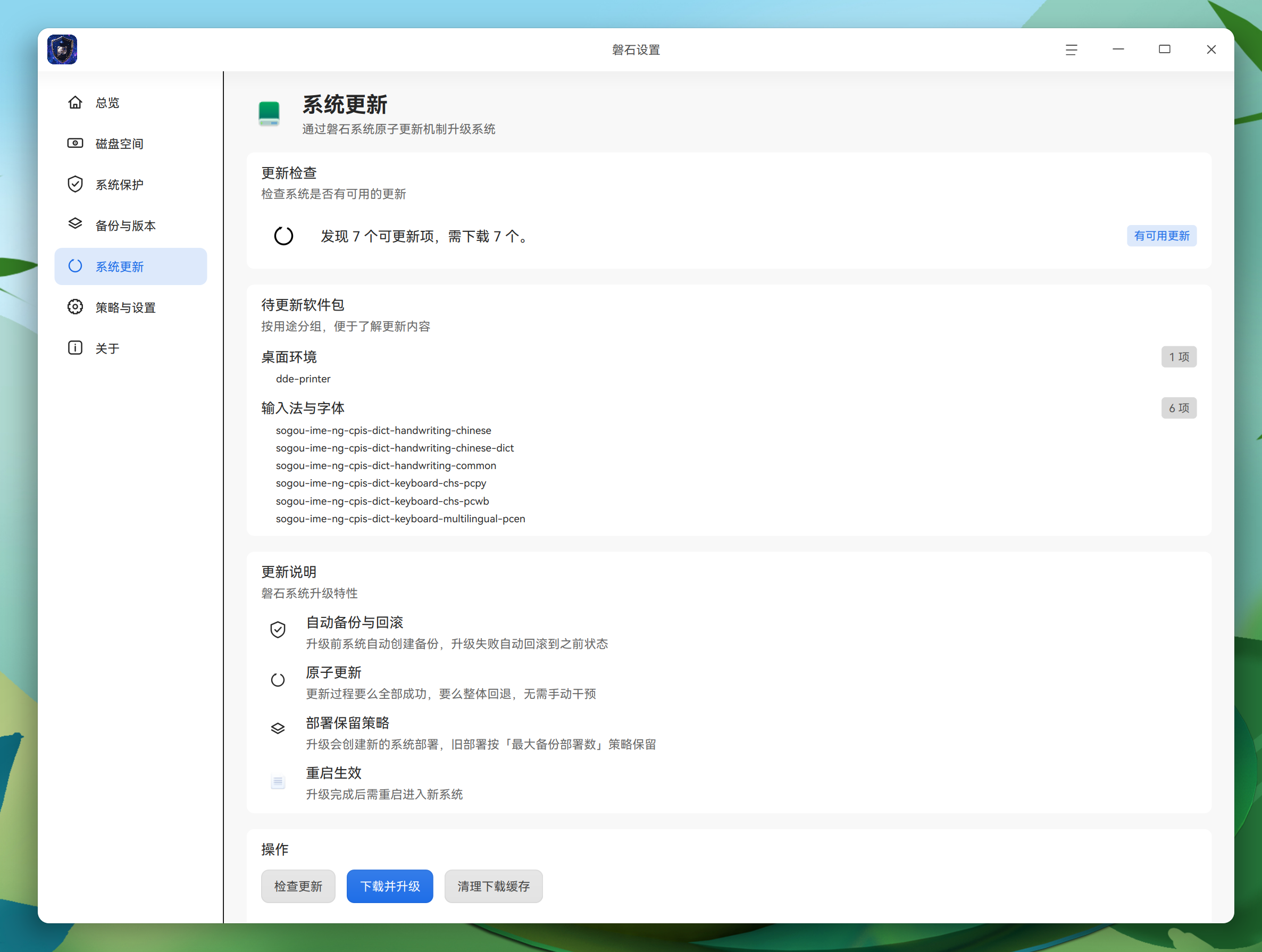Click the 输入法与字体 group heading
The height and width of the screenshot is (952, 1262).
click(303, 408)
